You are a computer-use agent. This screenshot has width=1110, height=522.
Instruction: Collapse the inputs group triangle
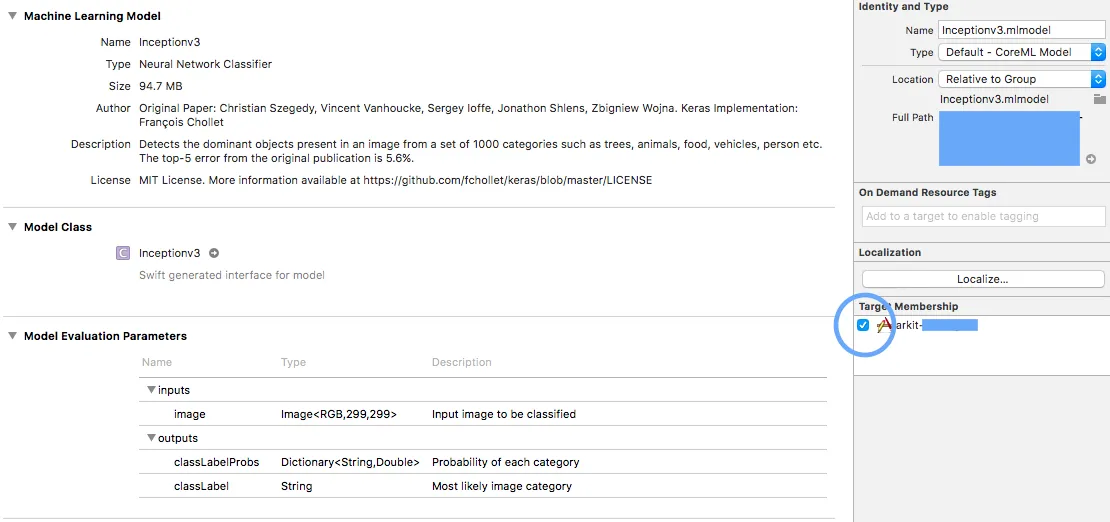point(151,390)
